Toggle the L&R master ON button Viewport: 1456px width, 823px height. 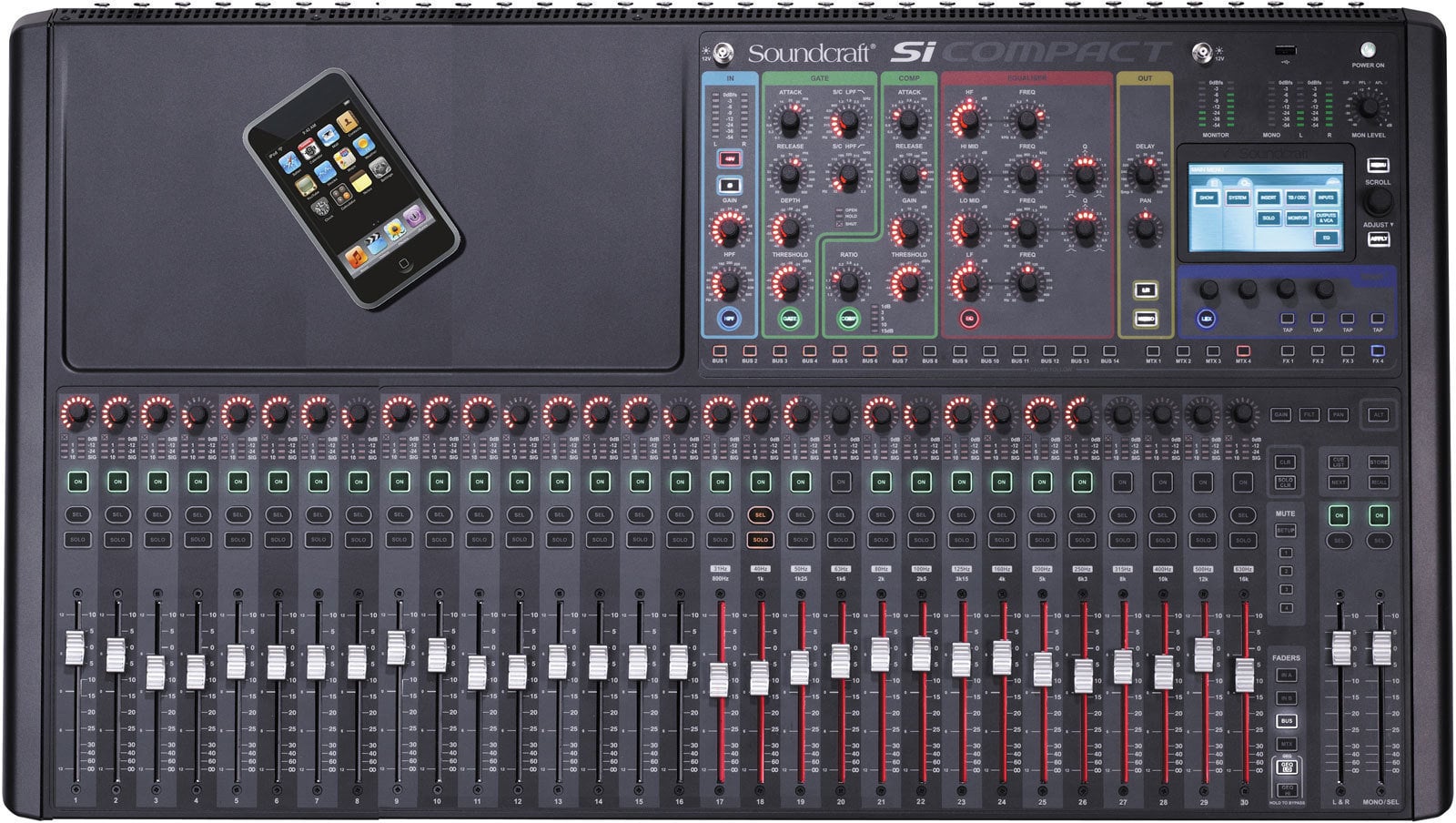coord(1340,515)
